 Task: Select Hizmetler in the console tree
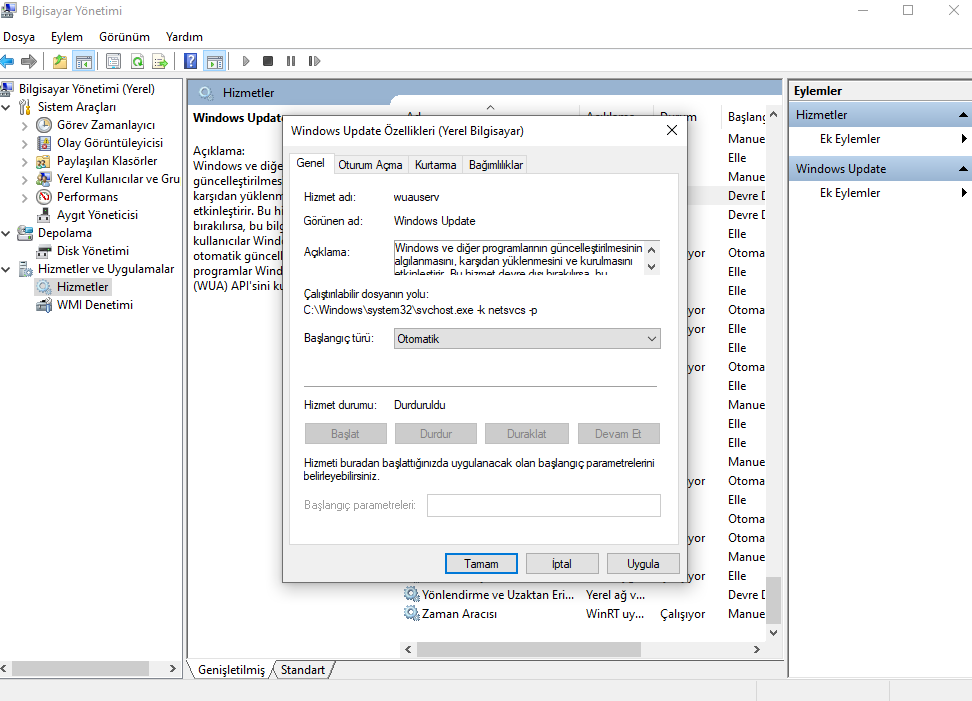click(x=82, y=287)
